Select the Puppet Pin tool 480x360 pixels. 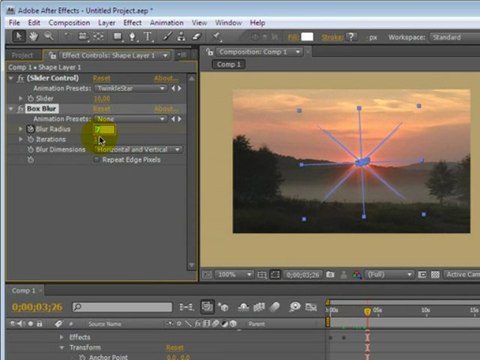217,36
